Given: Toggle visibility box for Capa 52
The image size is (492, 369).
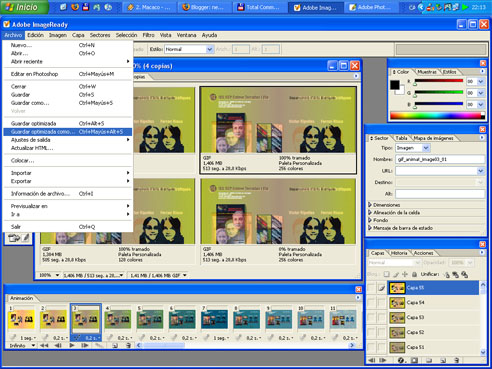Looking at the screenshot, I should 371,332.
